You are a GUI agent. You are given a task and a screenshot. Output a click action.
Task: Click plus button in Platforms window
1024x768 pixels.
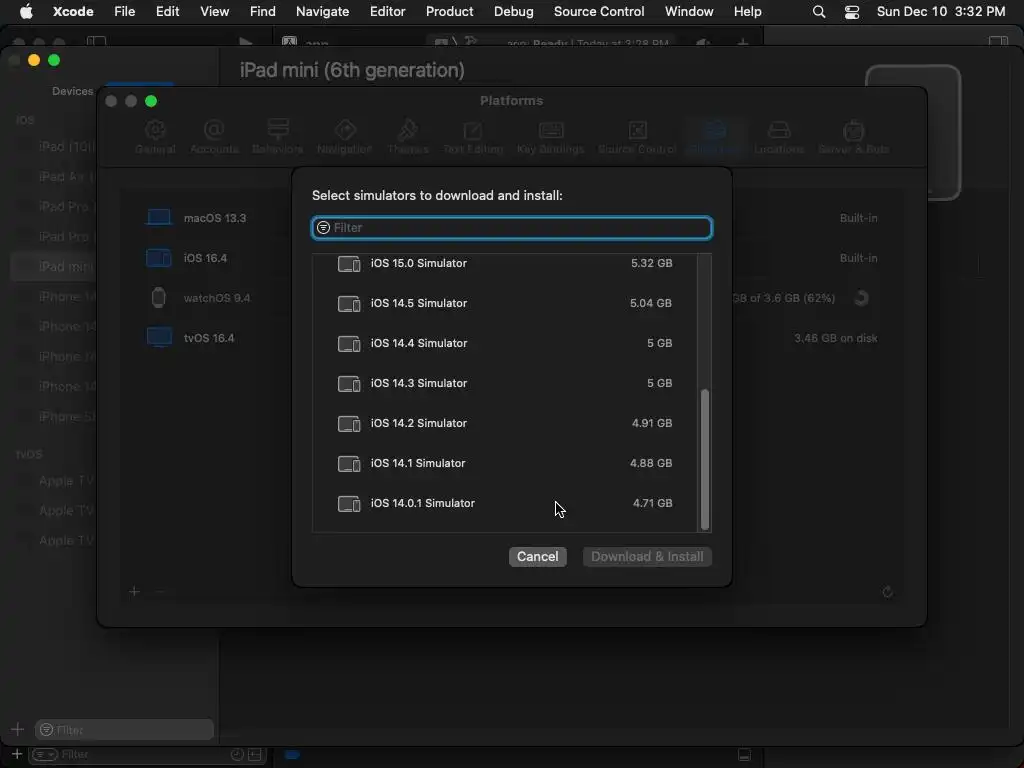(134, 592)
